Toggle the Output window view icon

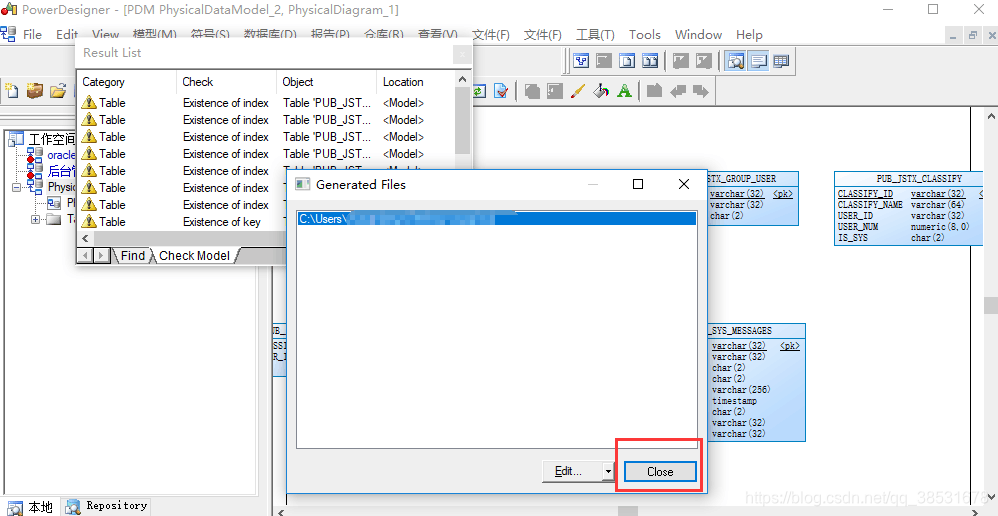tap(758, 61)
